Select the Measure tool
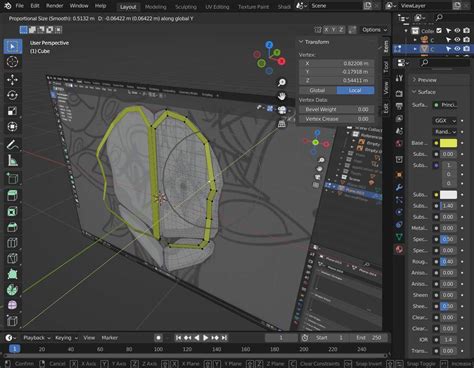474x368 pixels. 12,161
